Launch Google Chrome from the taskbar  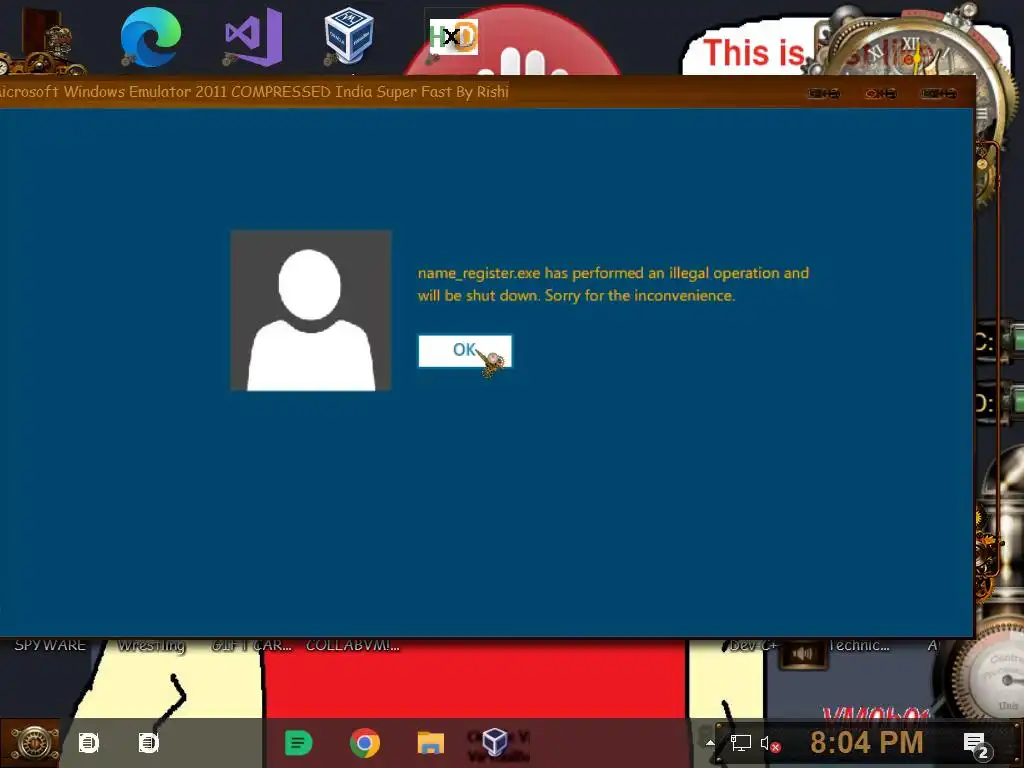click(364, 743)
